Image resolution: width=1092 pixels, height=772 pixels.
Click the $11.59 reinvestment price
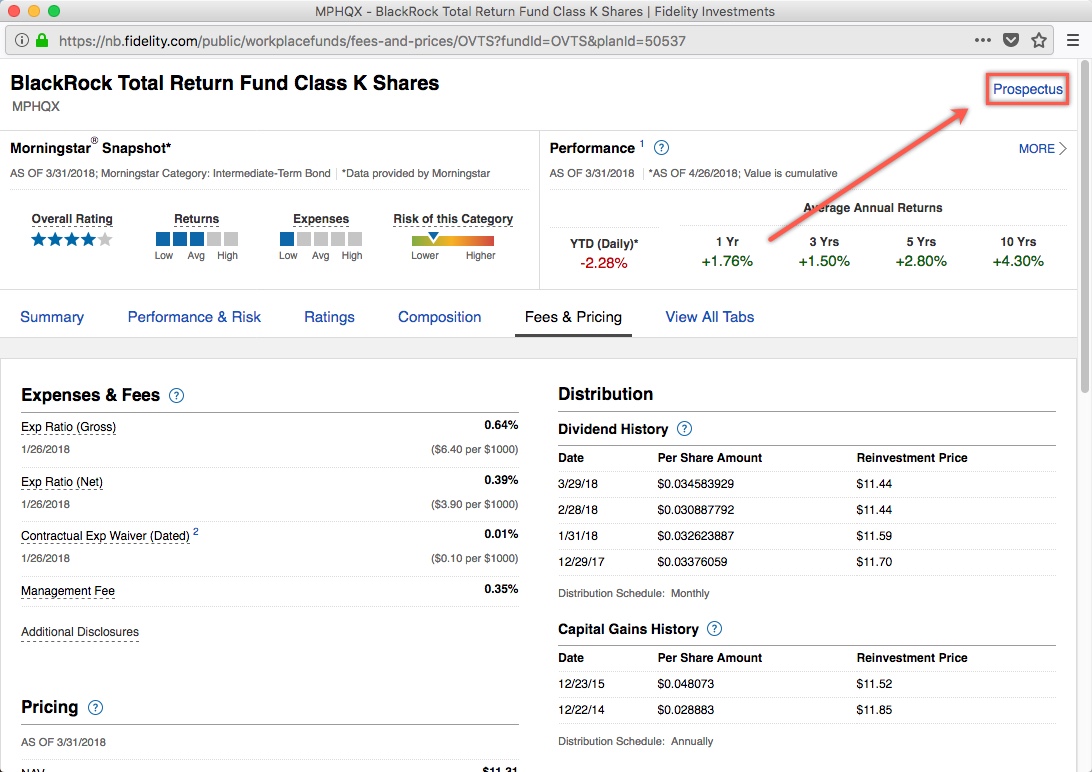(874, 536)
